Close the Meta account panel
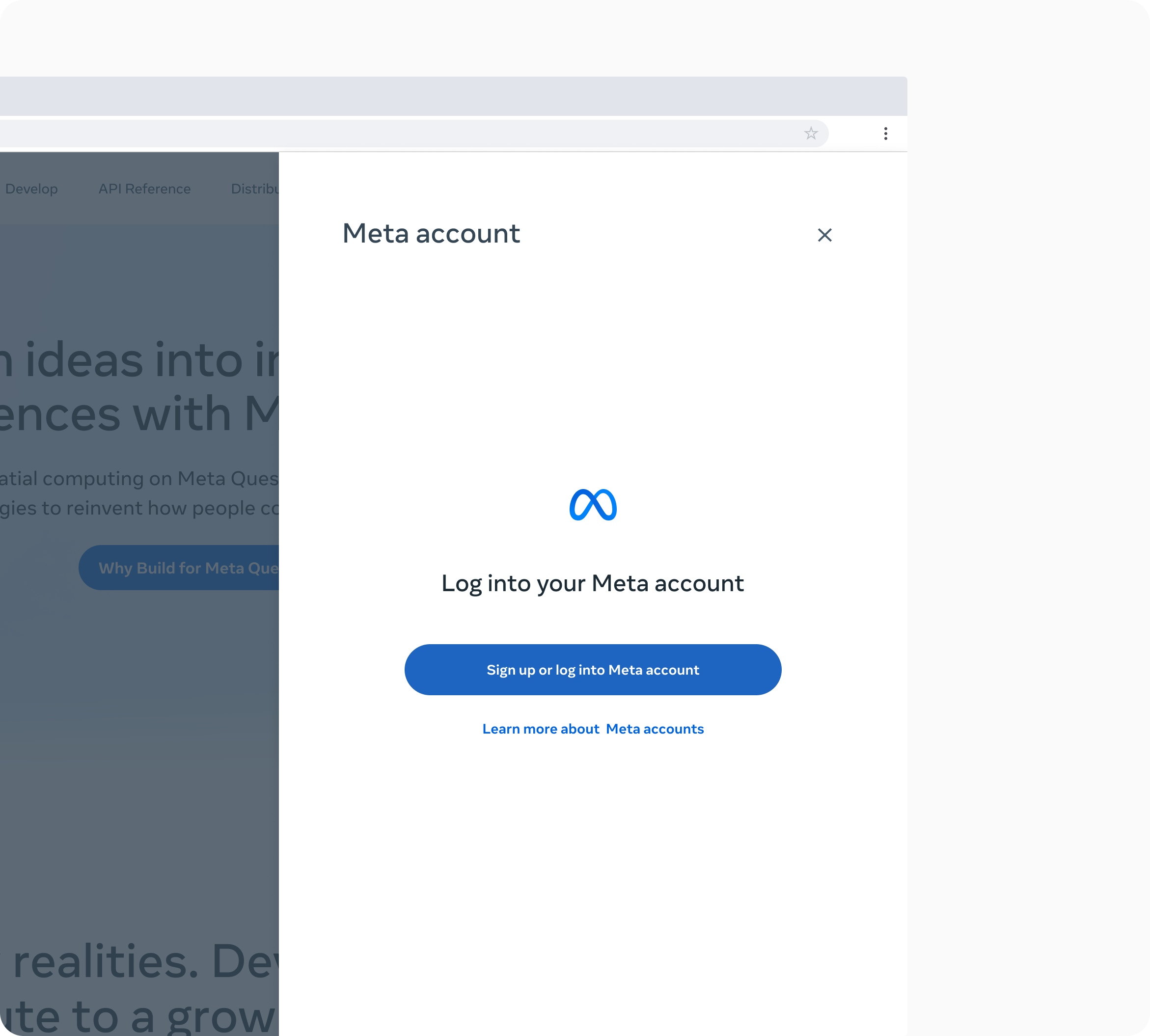1150x1036 pixels. (x=824, y=235)
